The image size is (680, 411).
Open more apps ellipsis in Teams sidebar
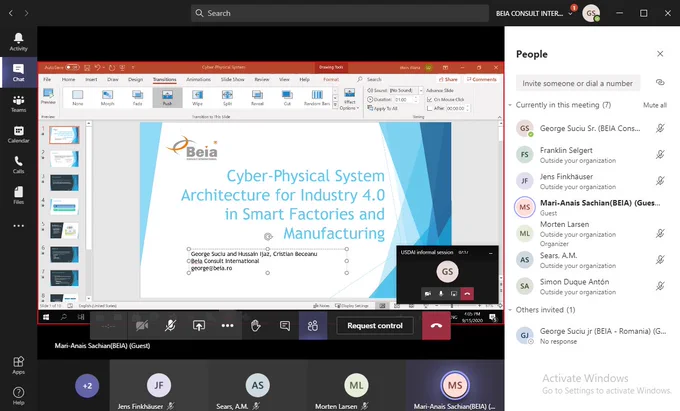pos(18,226)
